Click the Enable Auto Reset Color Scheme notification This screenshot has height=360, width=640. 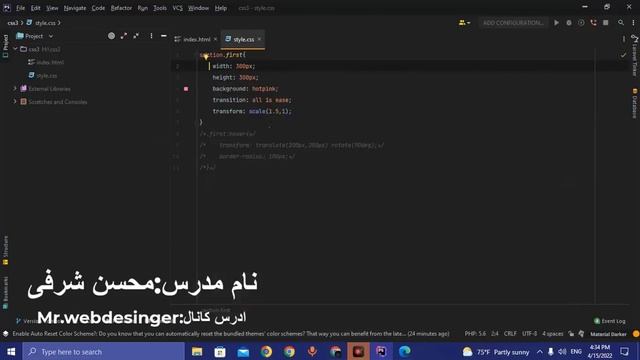point(231,333)
